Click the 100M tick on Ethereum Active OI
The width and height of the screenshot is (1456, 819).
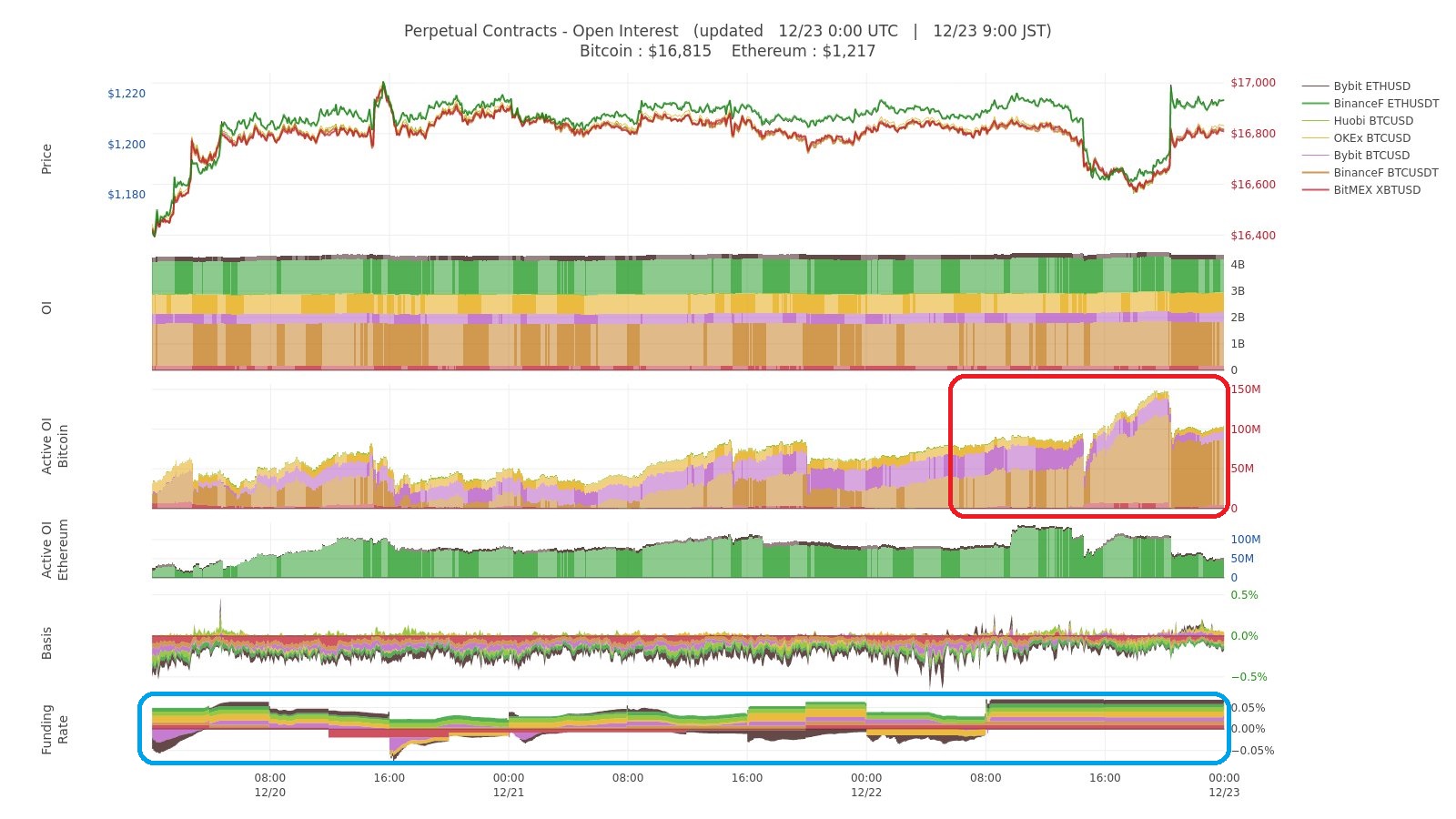pyautogui.click(x=1246, y=540)
